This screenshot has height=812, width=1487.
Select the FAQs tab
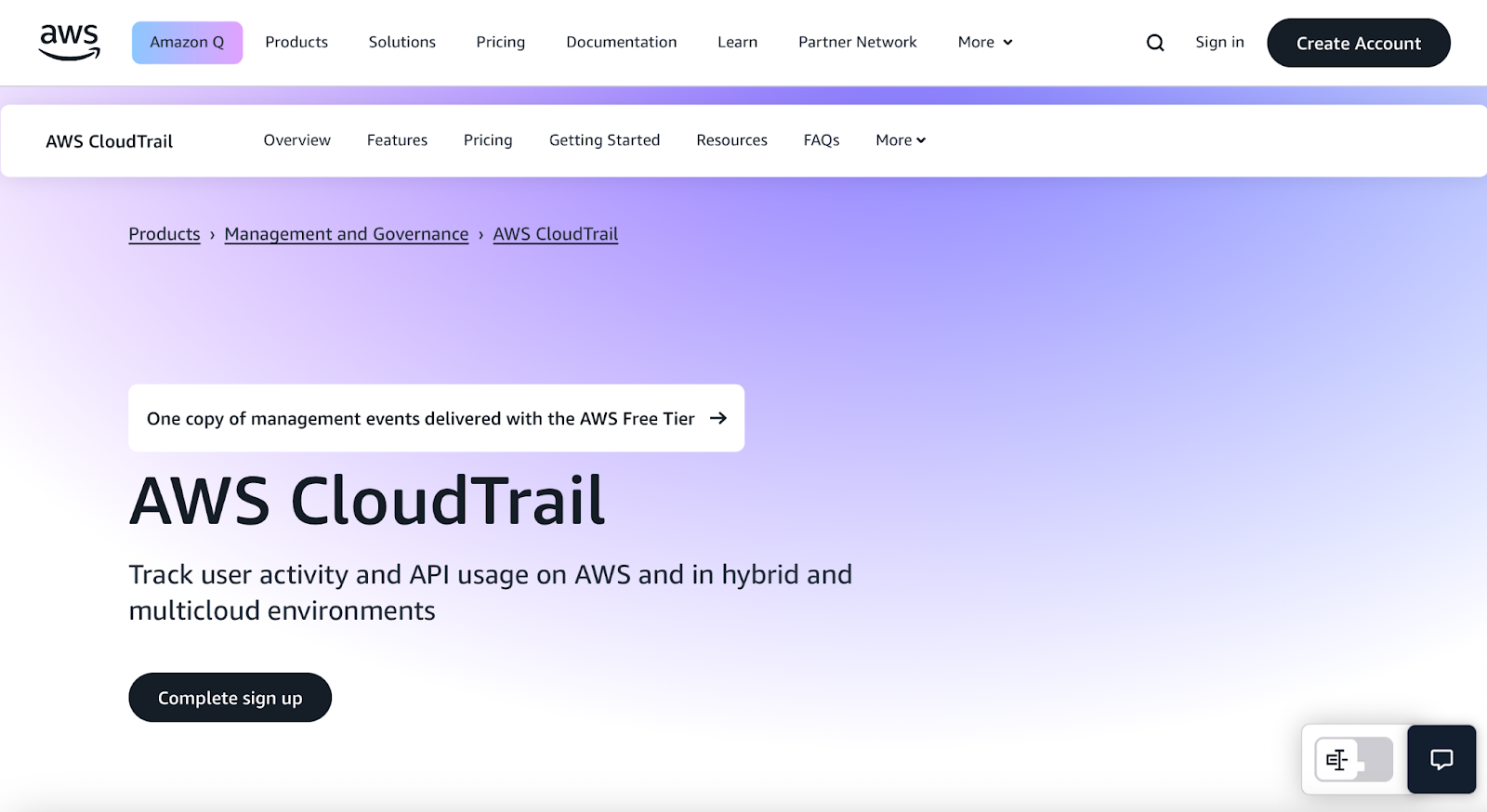[x=822, y=140]
